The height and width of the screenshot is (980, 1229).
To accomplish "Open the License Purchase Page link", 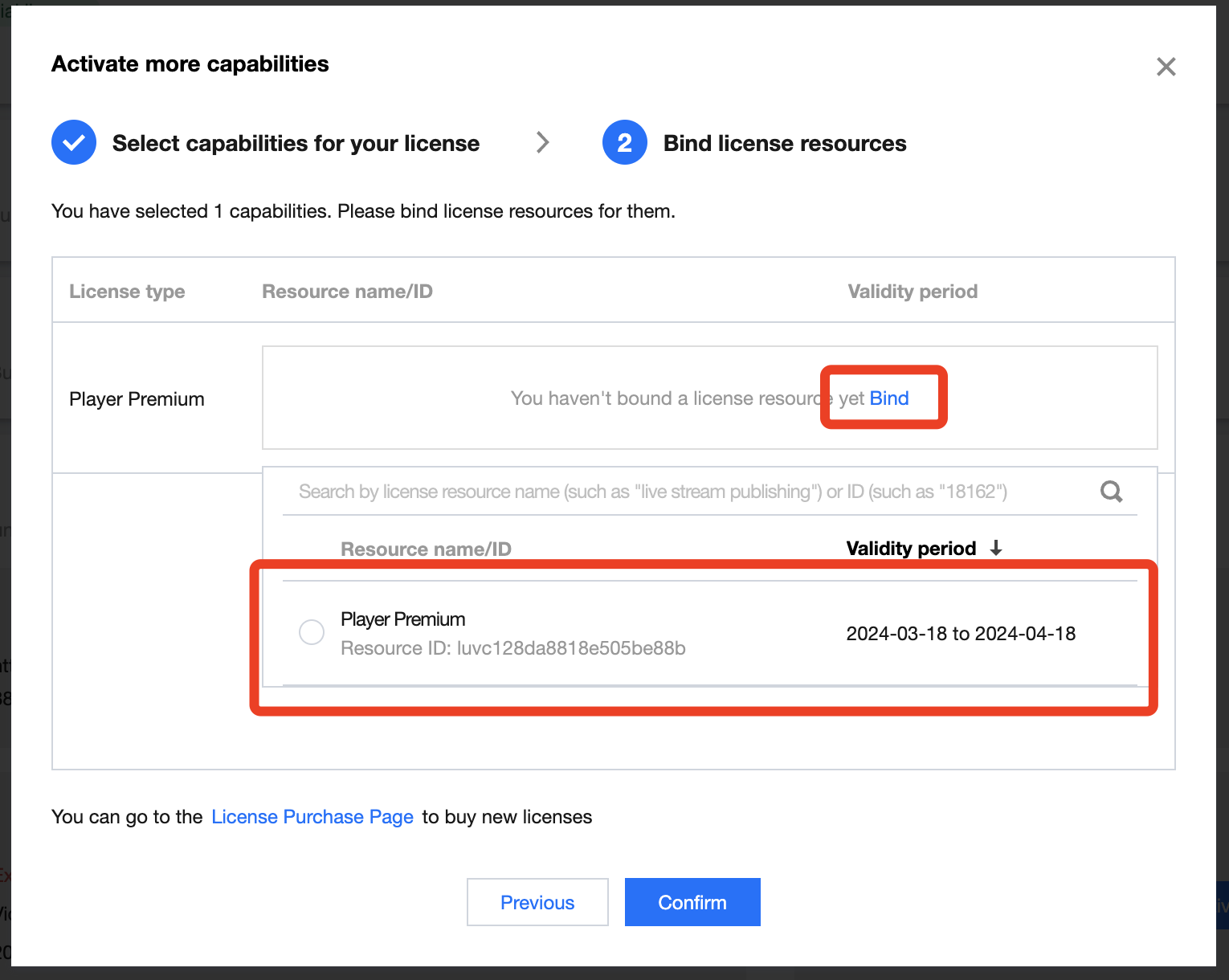I will tap(312, 817).
